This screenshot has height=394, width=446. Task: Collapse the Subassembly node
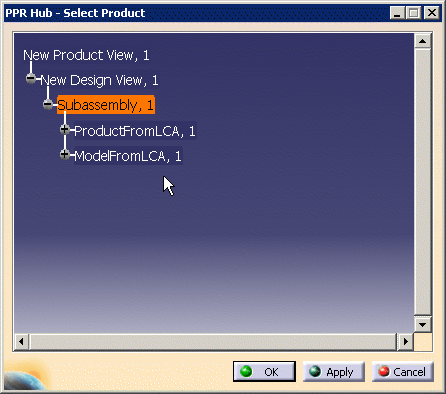pyautogui.click(x=48, y=104)
